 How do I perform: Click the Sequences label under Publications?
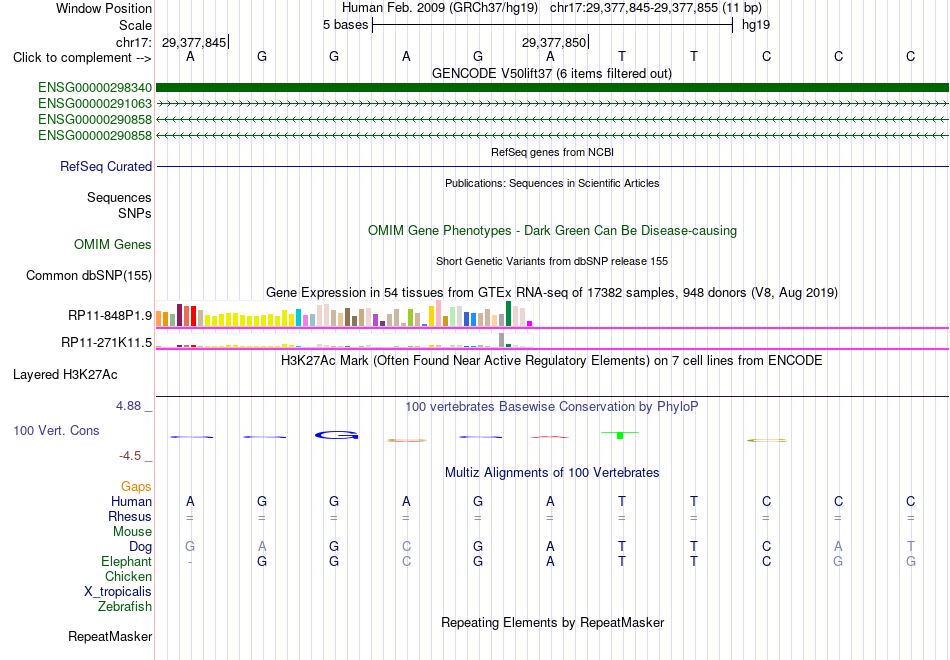coord(119,198)
